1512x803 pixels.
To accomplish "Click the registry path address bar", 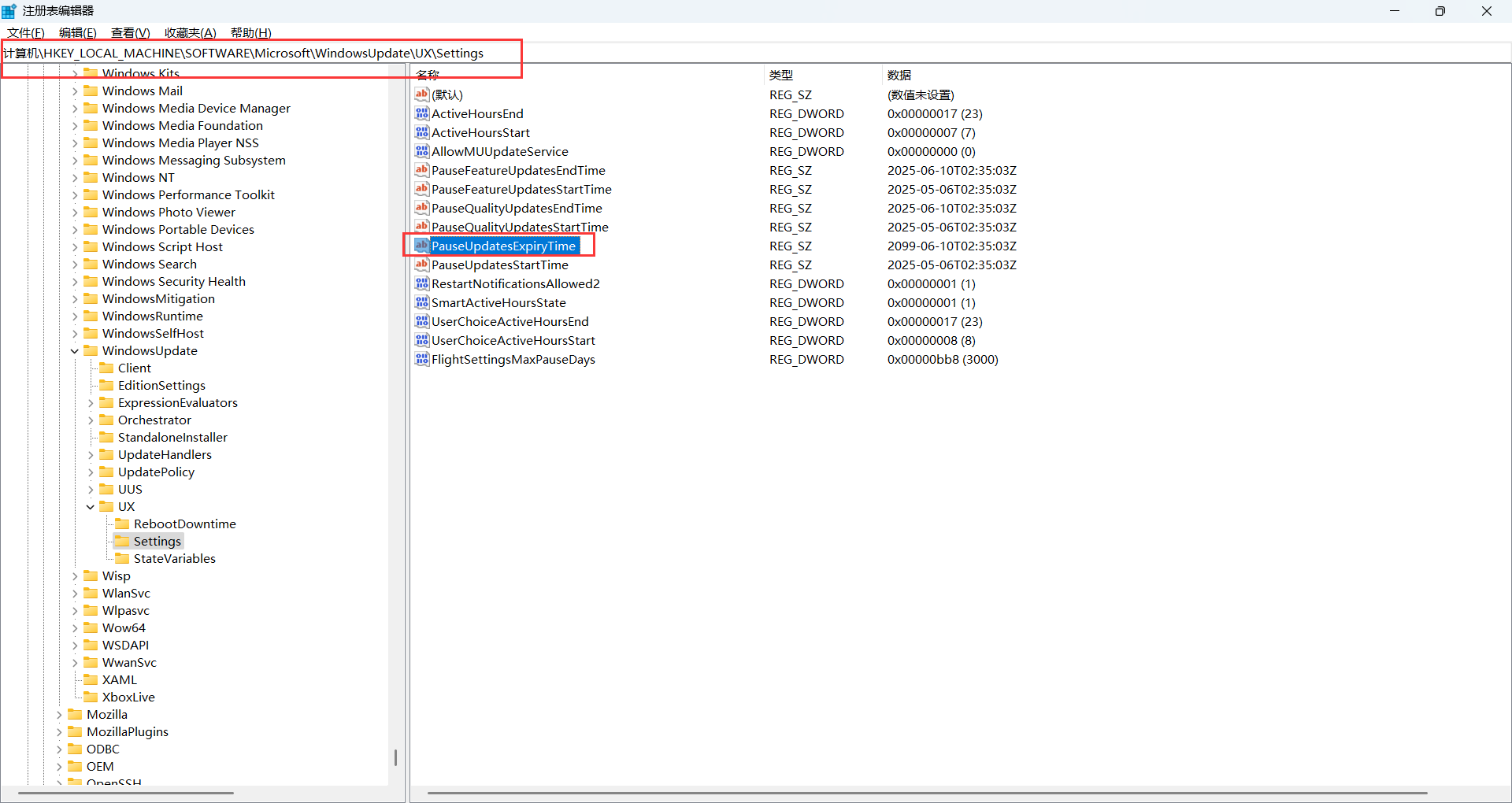I will point(756,53).
